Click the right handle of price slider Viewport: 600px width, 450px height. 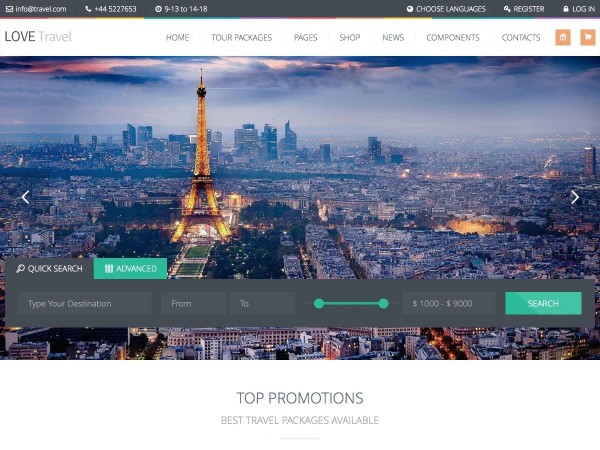(x=383, y=304)
